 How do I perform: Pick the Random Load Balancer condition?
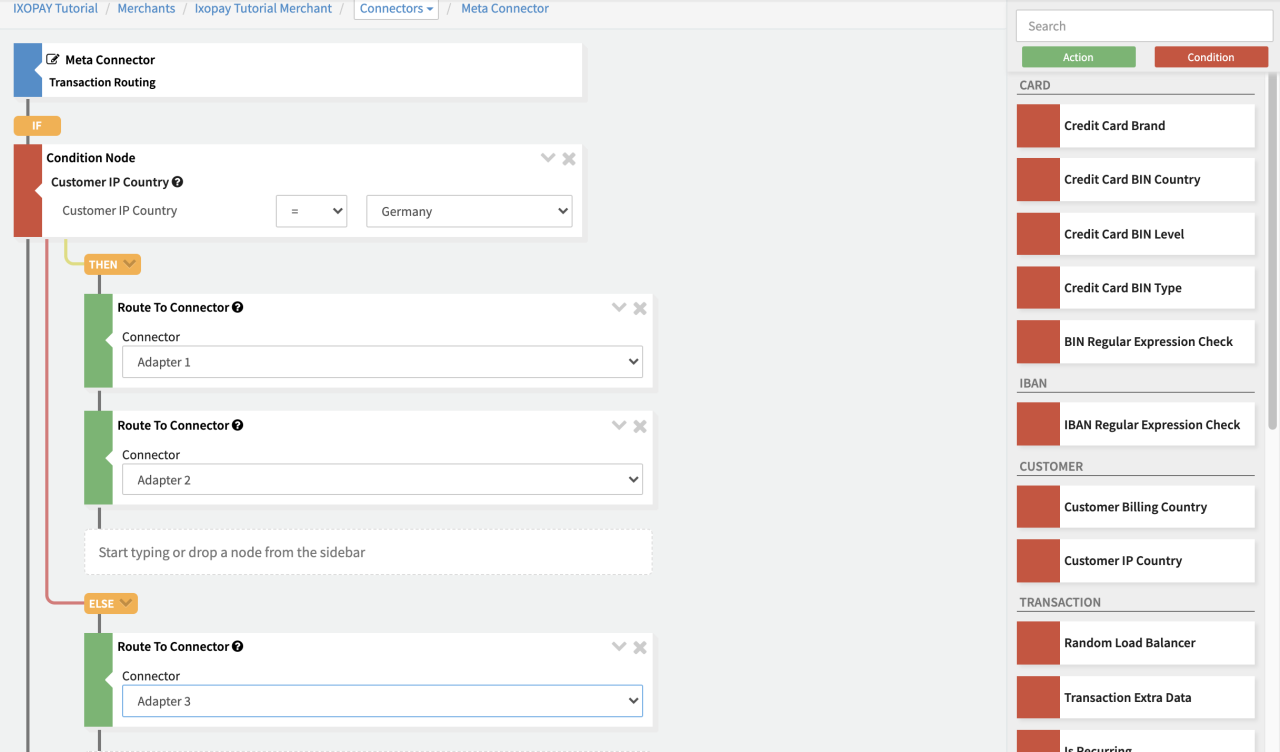pyautogui.click(x=1135, y=643)
